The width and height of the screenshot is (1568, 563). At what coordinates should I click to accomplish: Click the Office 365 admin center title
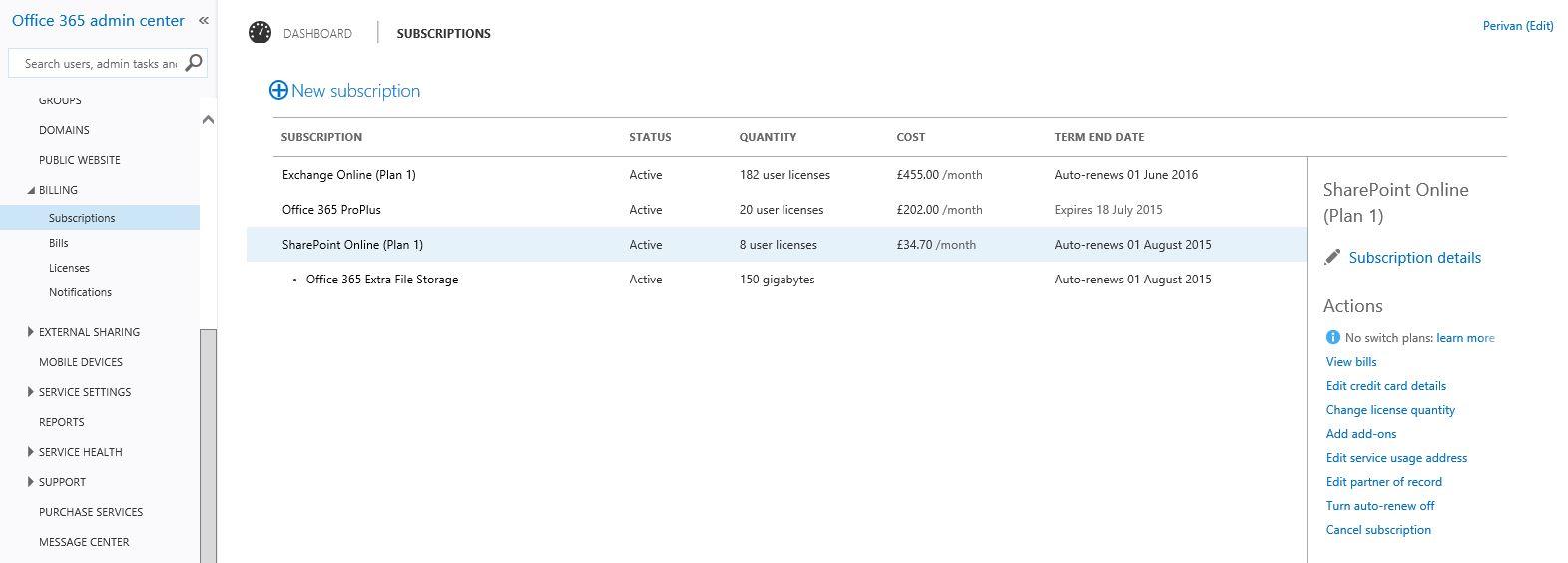[98, 20]
